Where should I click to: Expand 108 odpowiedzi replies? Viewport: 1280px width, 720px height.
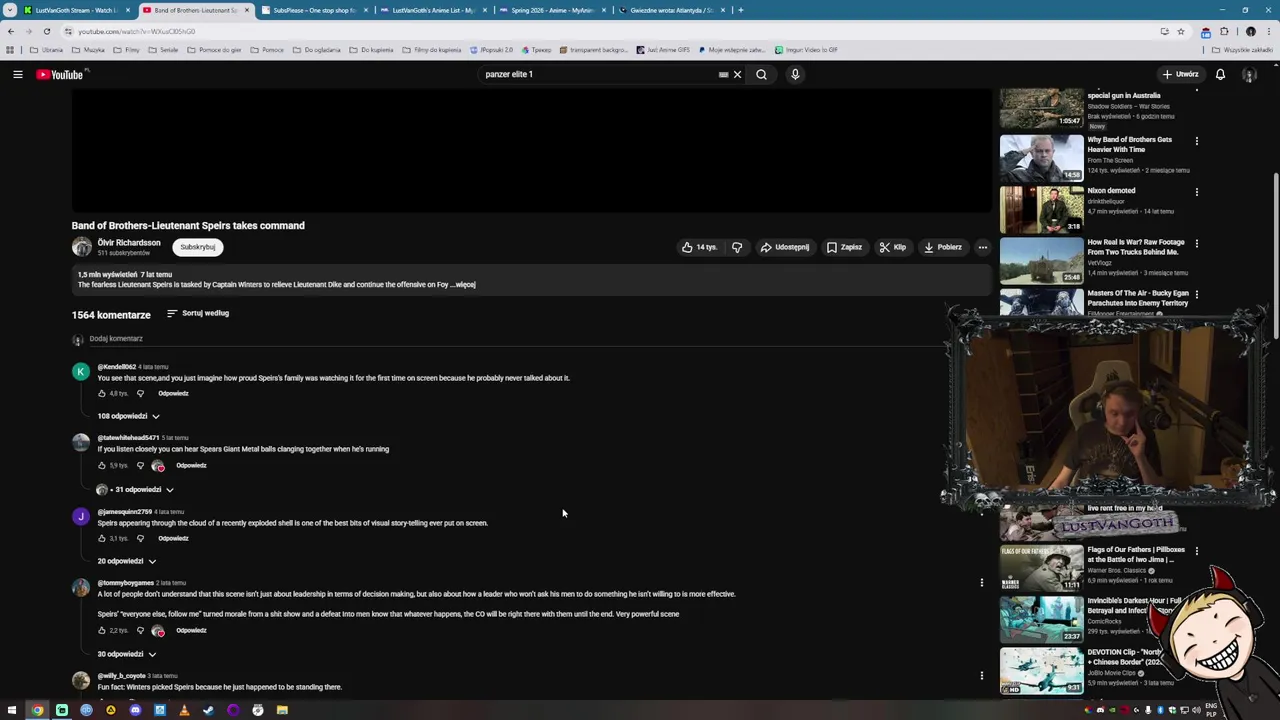tap(128, 416)
